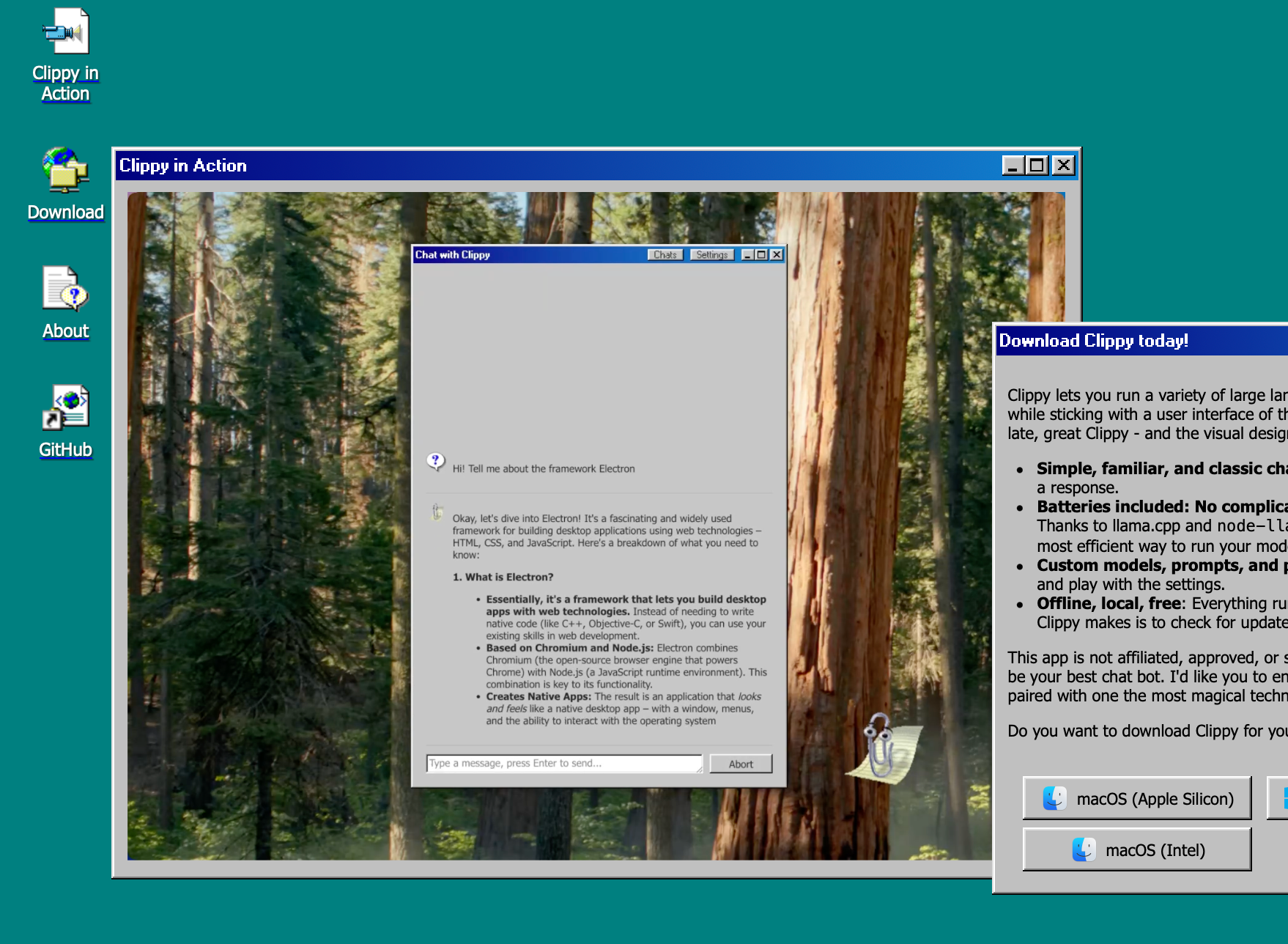
Task: Click the message input field in chat
Action: point(564,764)
